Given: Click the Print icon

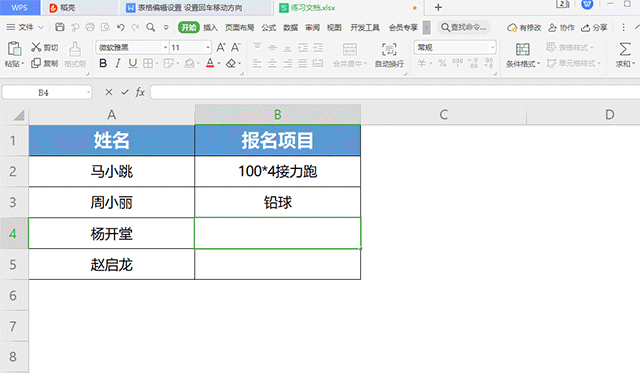Looking at the screenshot, I should pyautogui.click(x=90, y=27).
